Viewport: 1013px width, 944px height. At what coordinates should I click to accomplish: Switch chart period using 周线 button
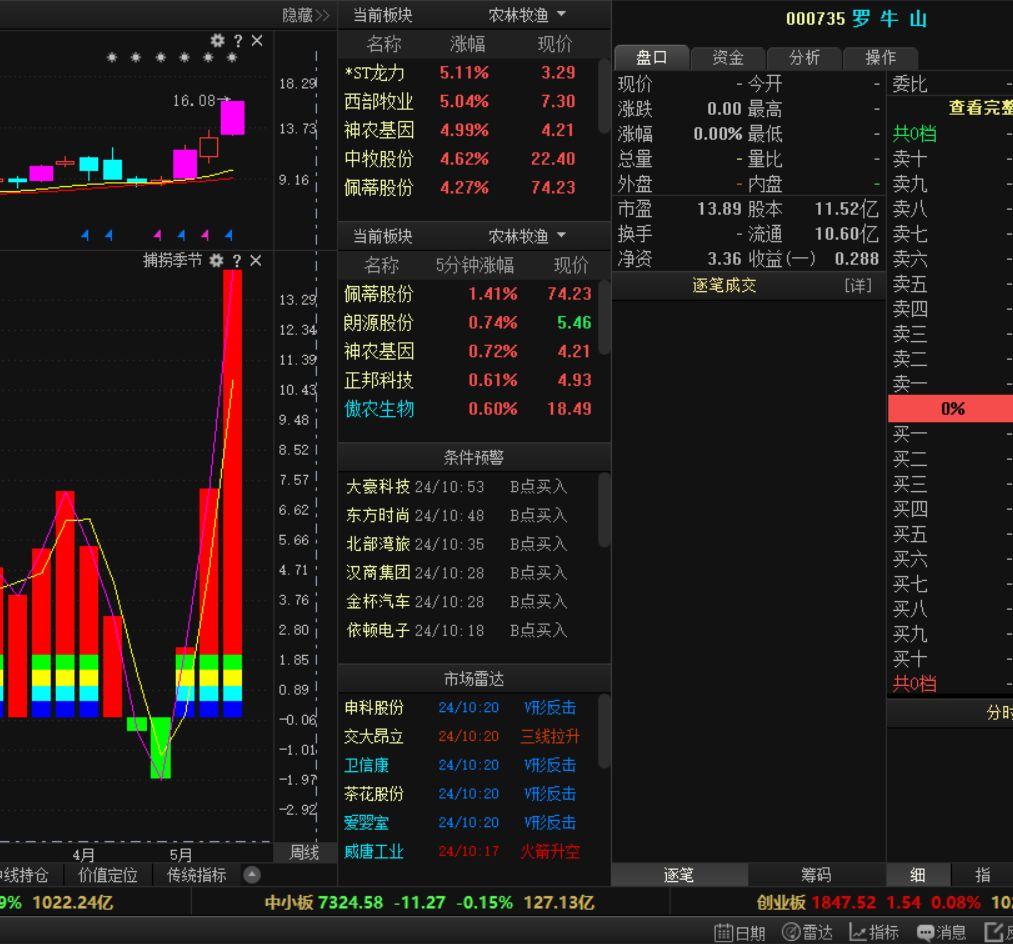[x=304, y=852]
